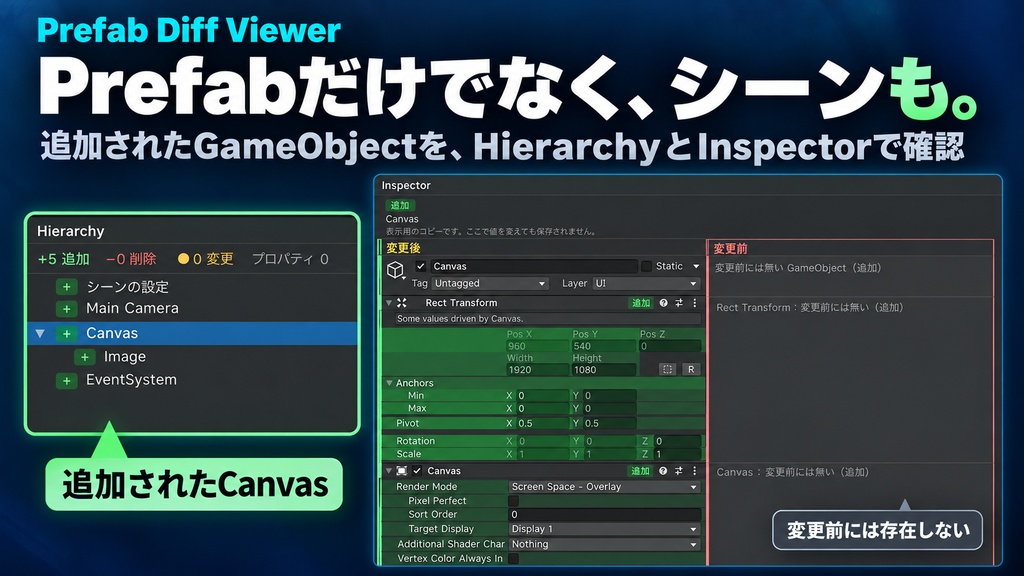Image resolution: width=1024 pixels, height=576 pixels.
Task: Click Scale Z field
Action: [677, 454]
